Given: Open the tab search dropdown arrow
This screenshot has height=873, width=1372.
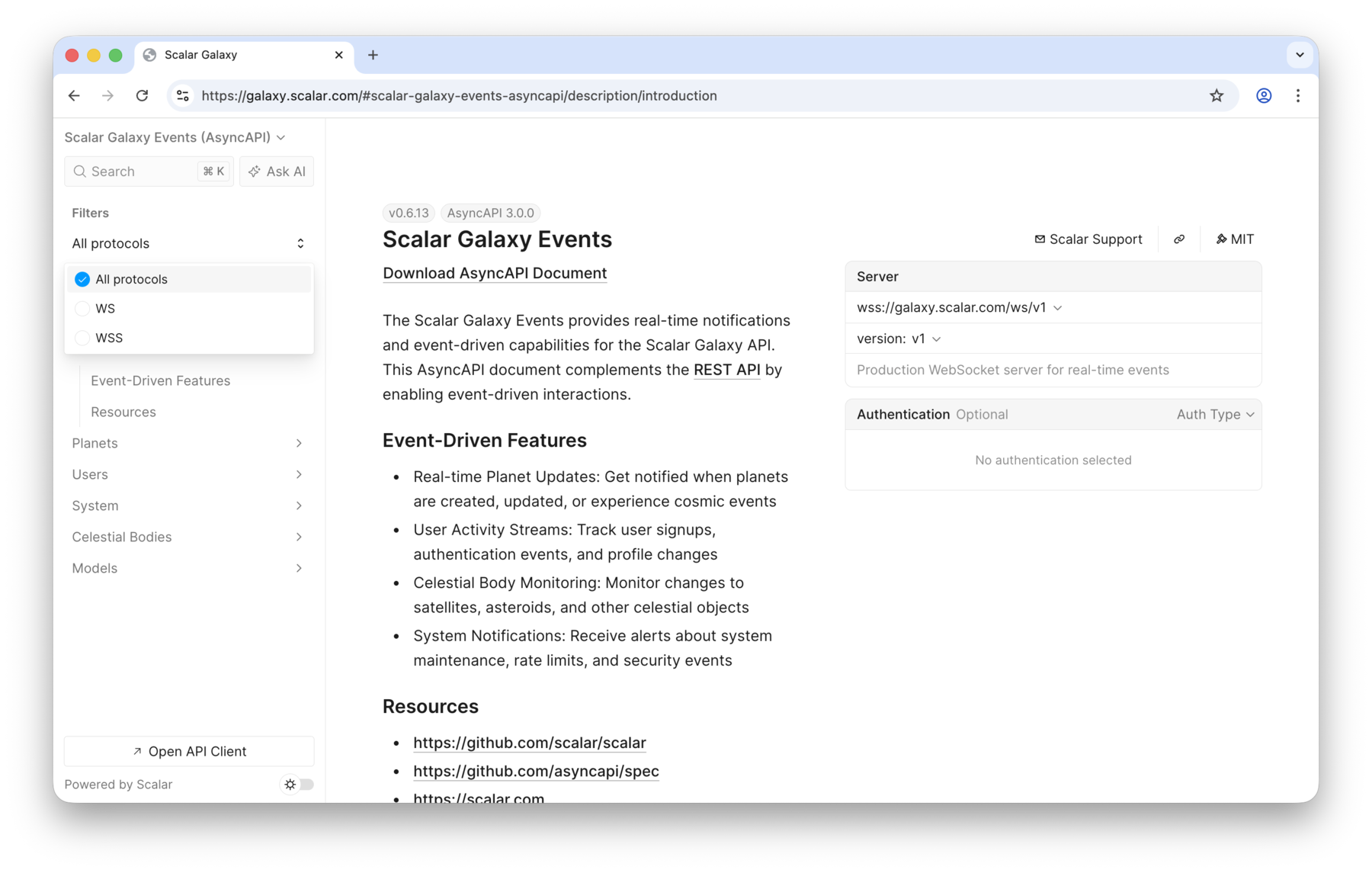Looking at the screenshot, I should click(1300, 55).
